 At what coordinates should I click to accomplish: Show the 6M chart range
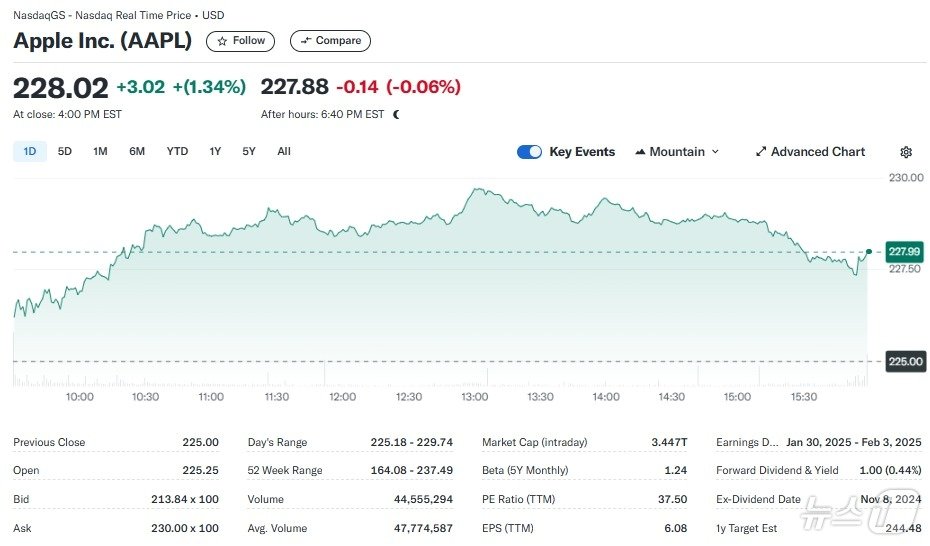(x=137, y=152)
